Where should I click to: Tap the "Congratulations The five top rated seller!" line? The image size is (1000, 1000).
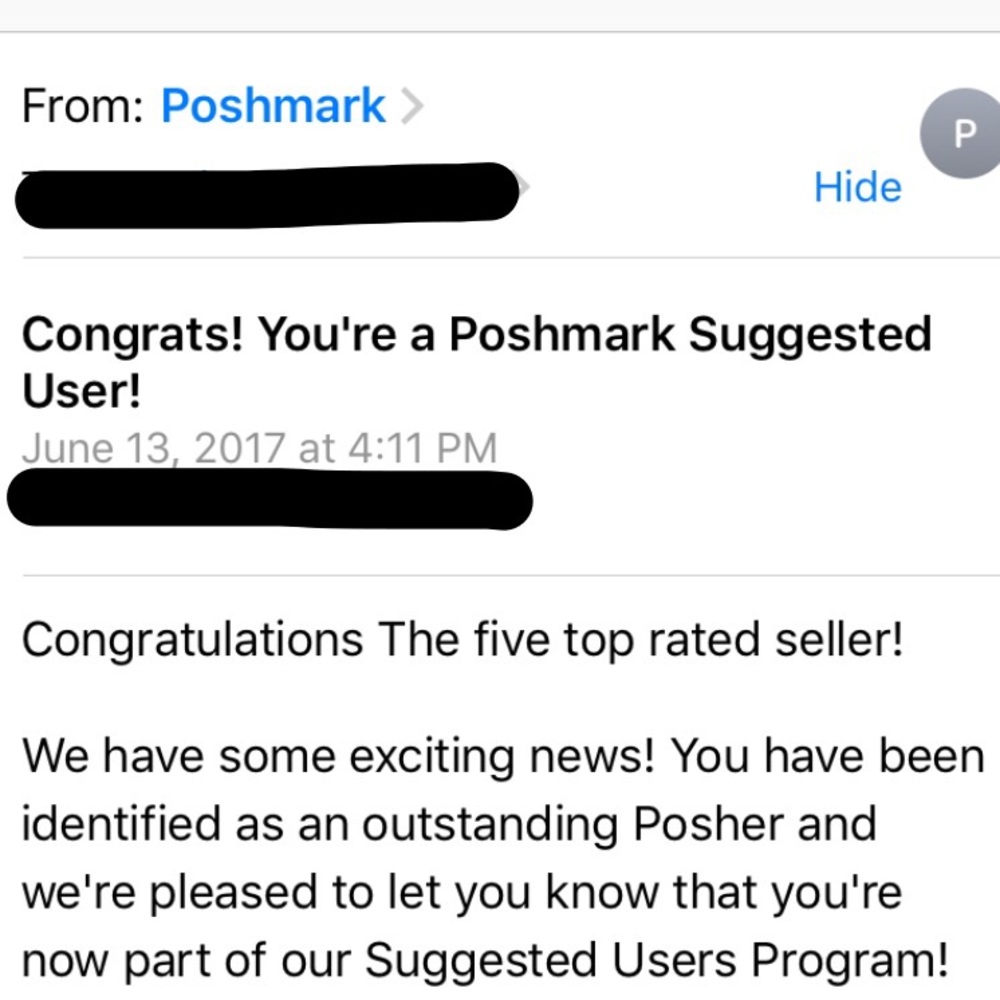462,640
